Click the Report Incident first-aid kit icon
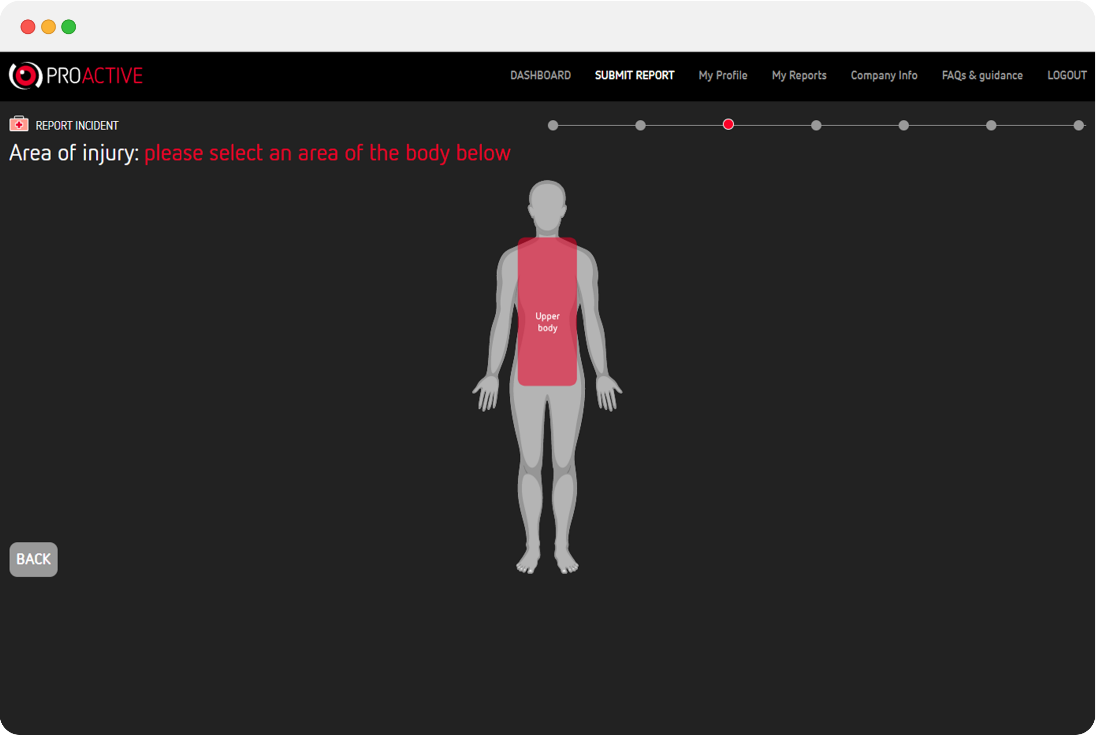Viewport: 1096px width, 735px height. pos(19,124)
